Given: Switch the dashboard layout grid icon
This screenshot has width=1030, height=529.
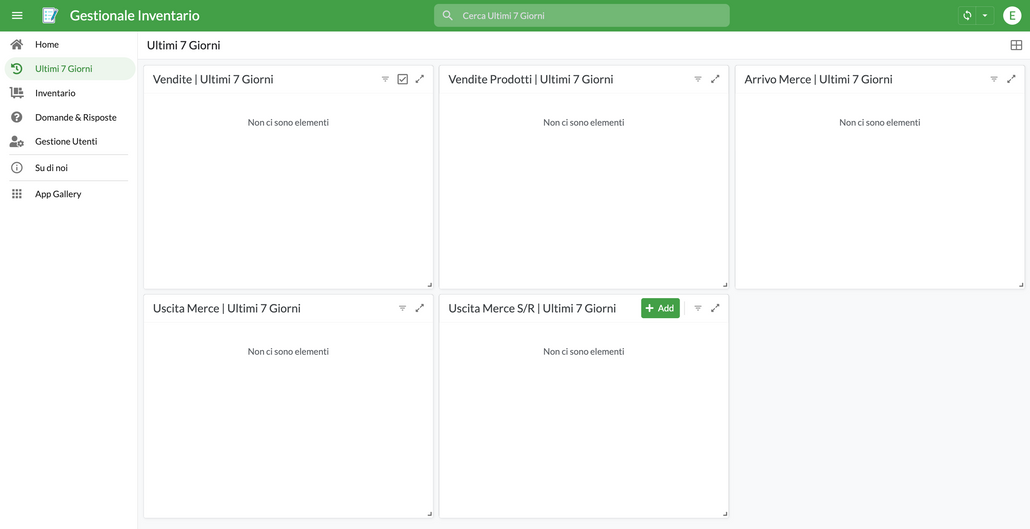Looking at the screenshot, I should [x=1016, y=45].
